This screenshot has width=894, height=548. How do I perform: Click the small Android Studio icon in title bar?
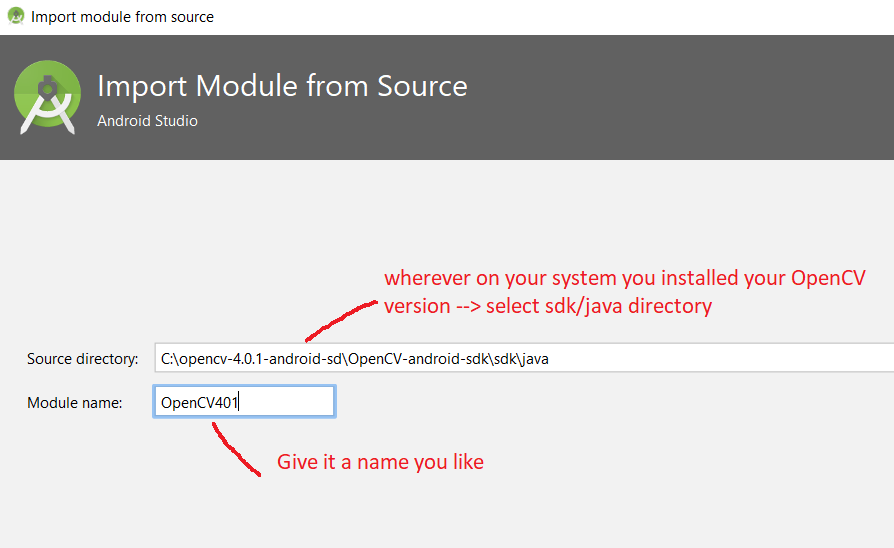pyautogui.click(x=16, y=16)
